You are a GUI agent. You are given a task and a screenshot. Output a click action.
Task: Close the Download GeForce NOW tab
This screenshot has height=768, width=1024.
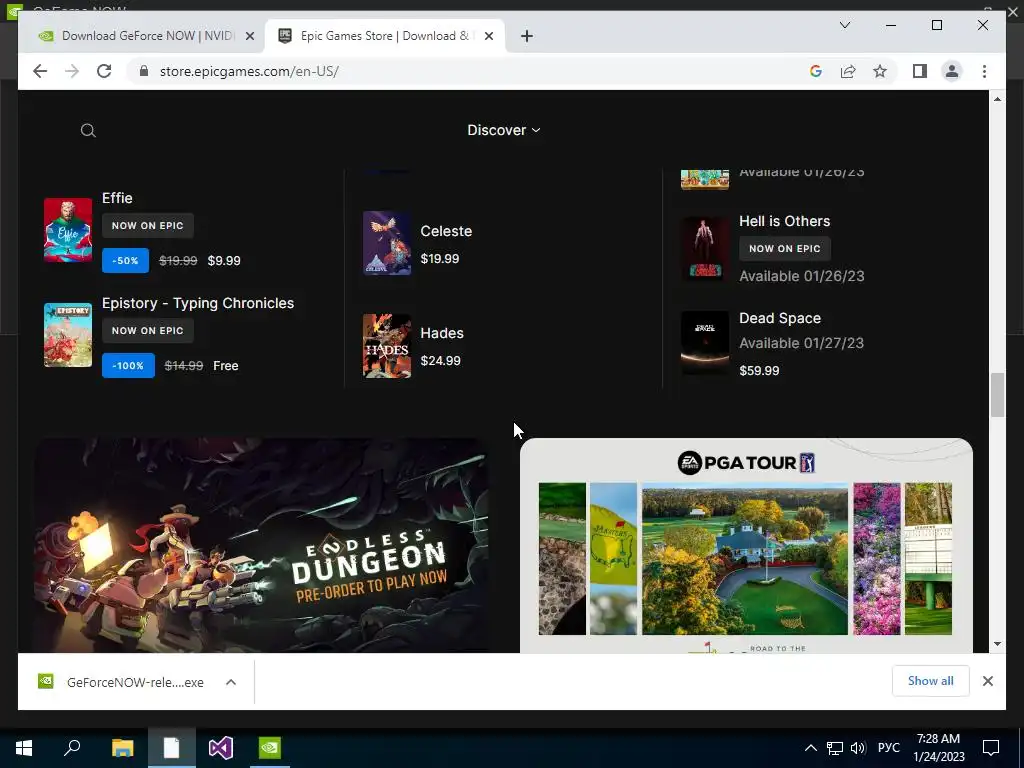(x=249, y=36)
